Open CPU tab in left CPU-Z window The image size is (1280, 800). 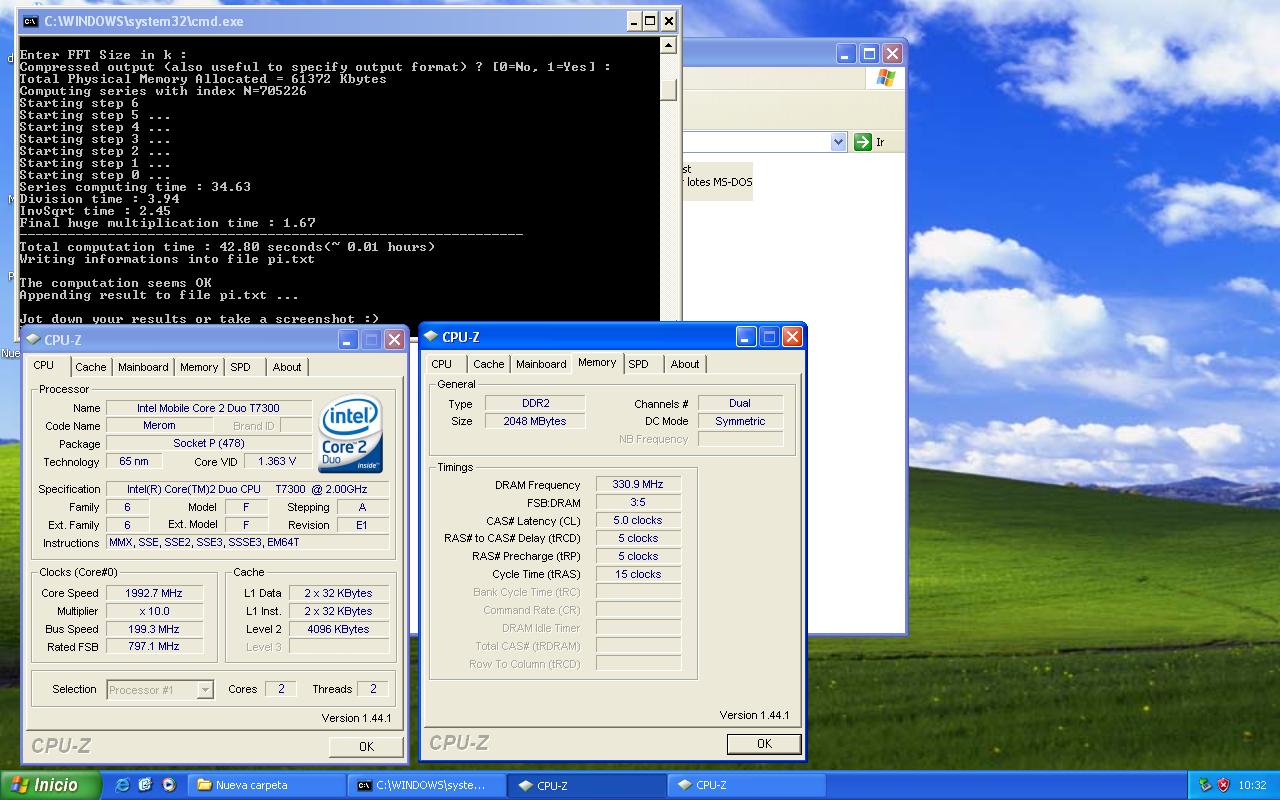44,365
